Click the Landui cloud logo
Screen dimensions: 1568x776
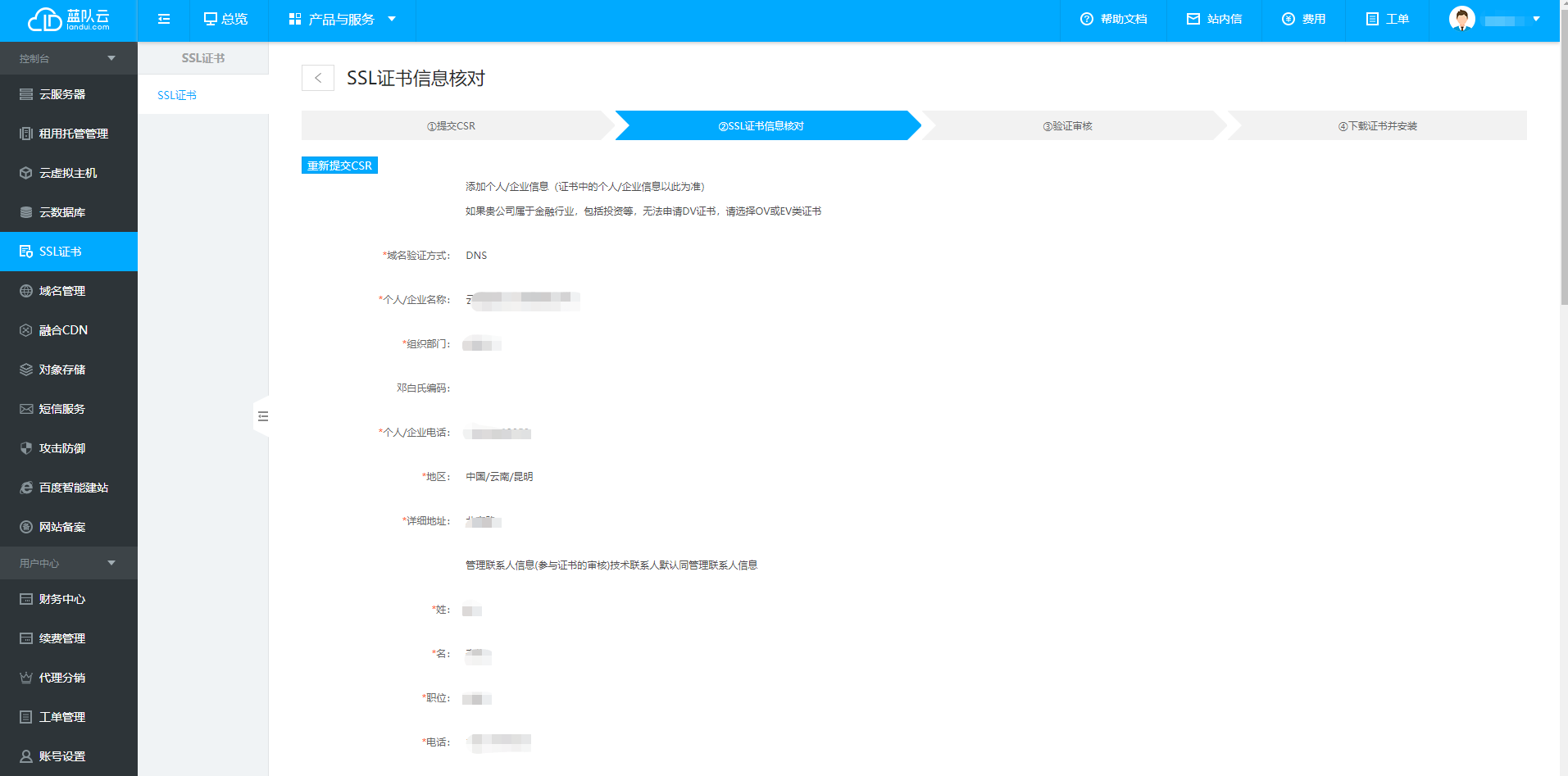tap(68, 20)
